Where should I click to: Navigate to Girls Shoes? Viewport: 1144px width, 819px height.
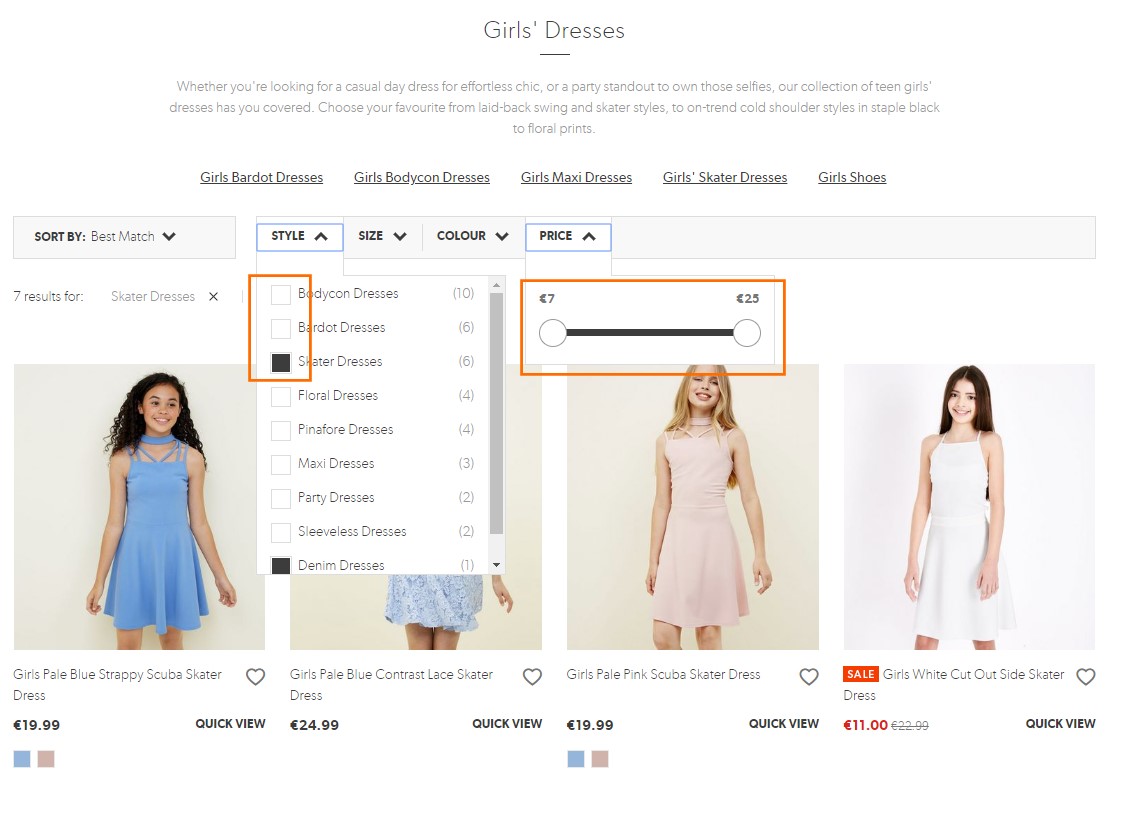point(852,177)
